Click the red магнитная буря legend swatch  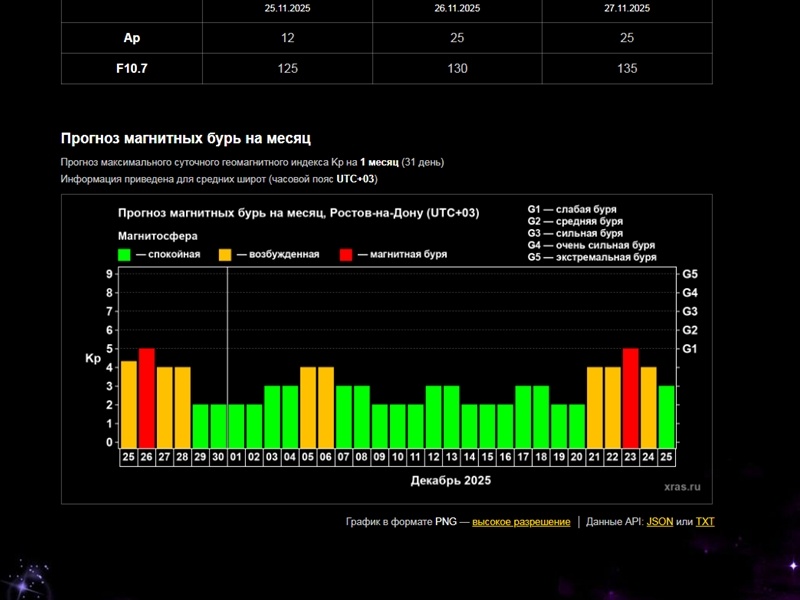coord(346,255)
